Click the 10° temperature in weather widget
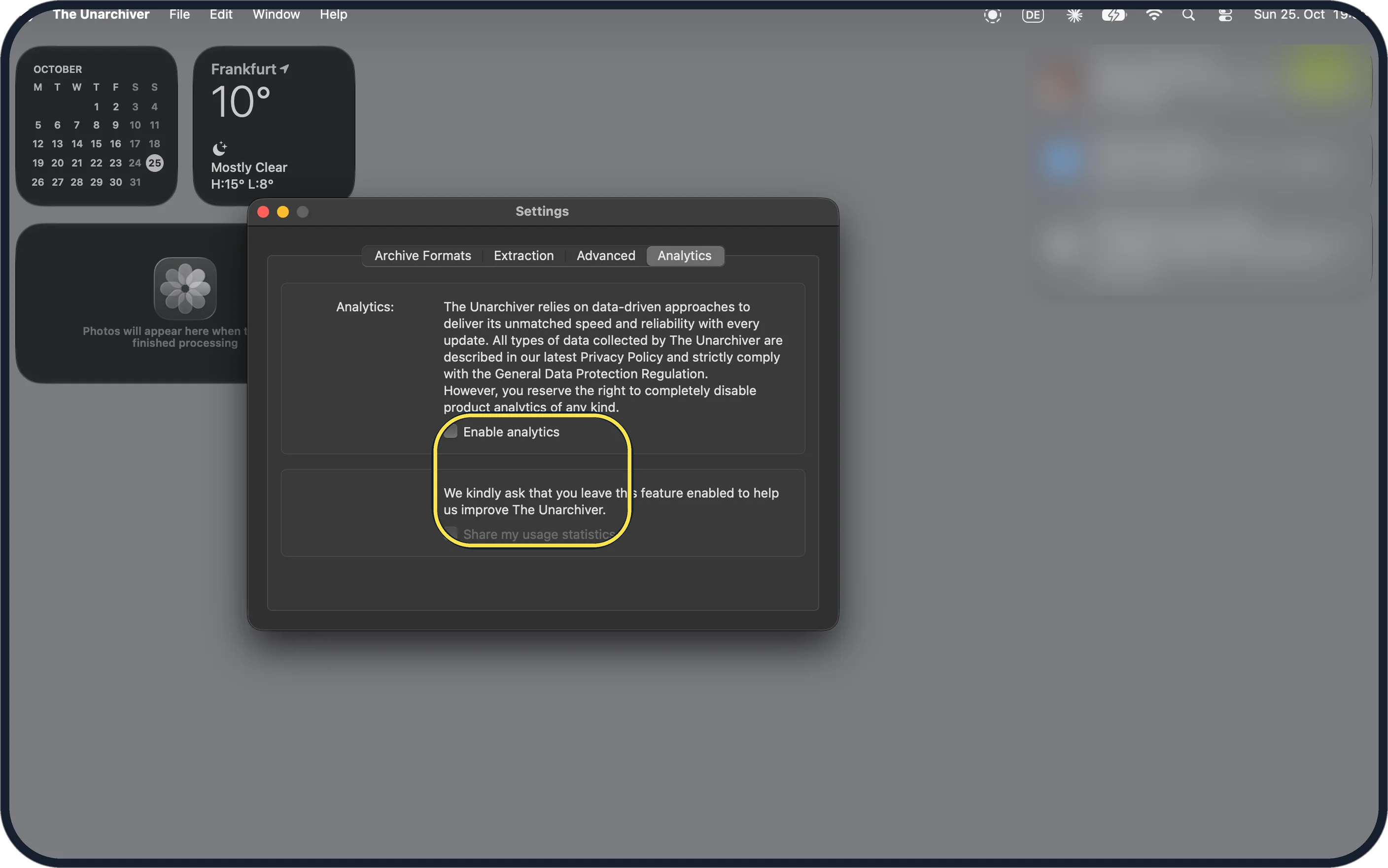 (241, 101)
